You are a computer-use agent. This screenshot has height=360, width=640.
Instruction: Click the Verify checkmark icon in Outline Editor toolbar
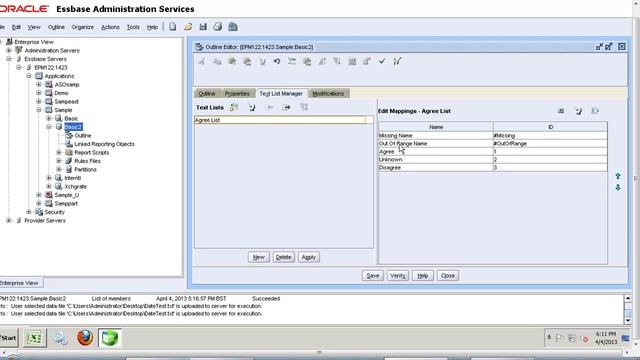382,61
